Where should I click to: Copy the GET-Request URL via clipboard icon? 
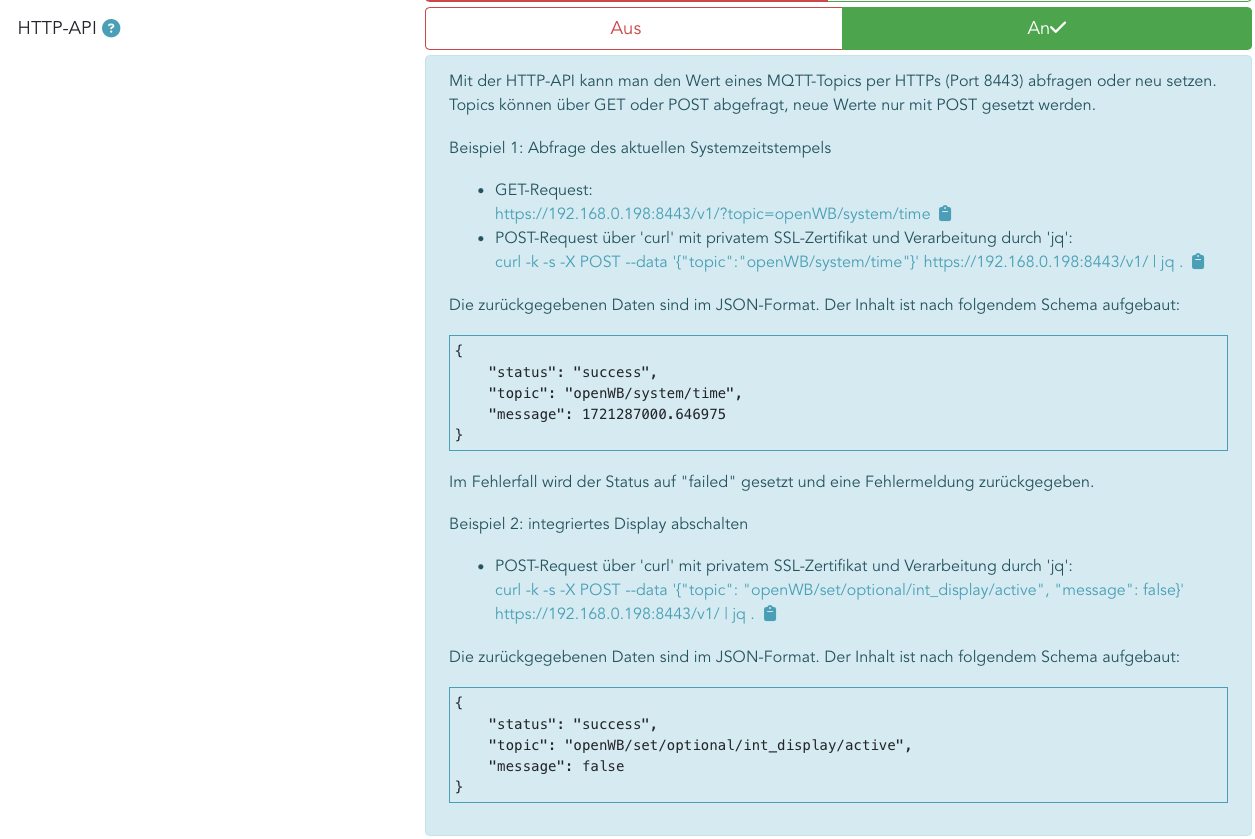click(x=945, y=213)
